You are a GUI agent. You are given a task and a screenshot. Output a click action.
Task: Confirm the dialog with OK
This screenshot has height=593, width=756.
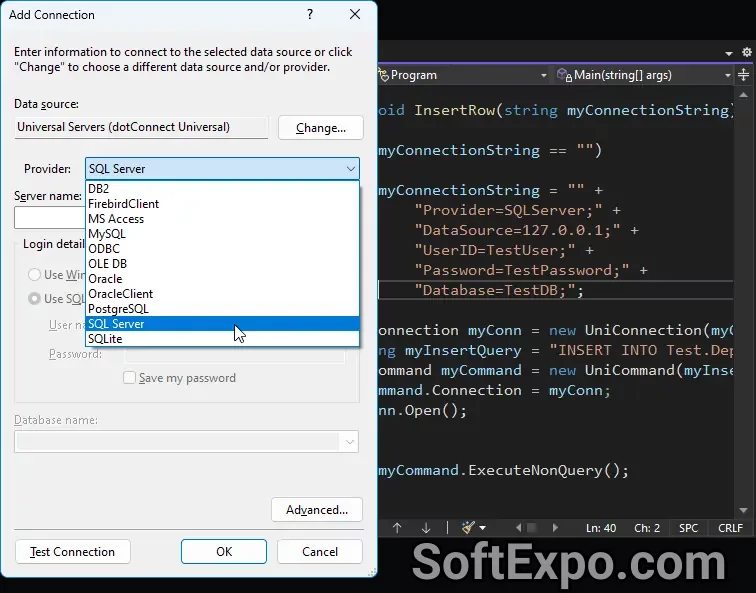tap(224, 552)
